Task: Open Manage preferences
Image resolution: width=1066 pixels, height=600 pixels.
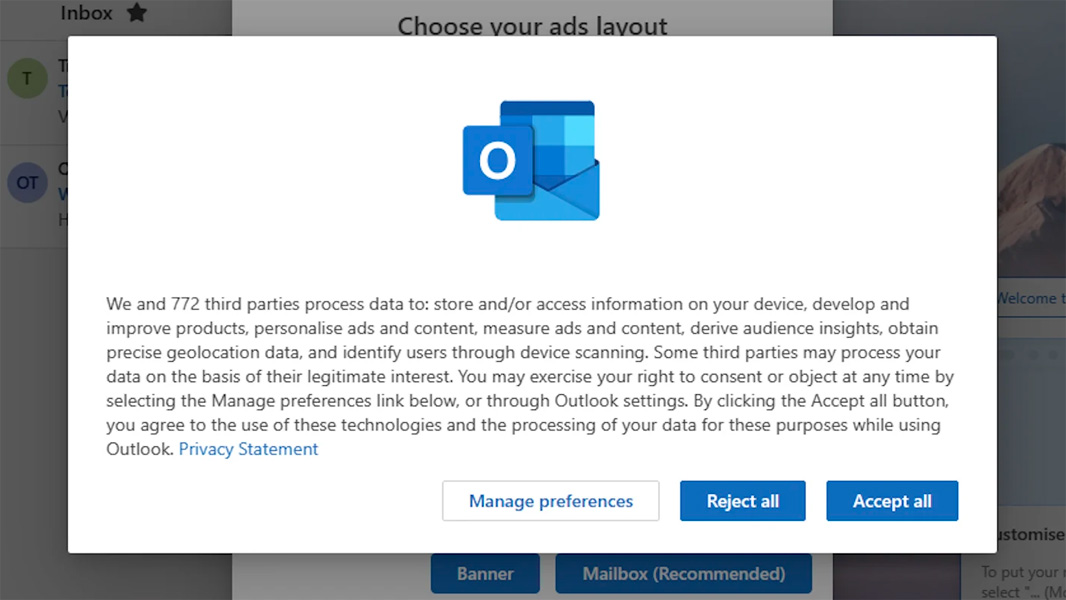Action: pyautogui.click(x=550, y=501)
